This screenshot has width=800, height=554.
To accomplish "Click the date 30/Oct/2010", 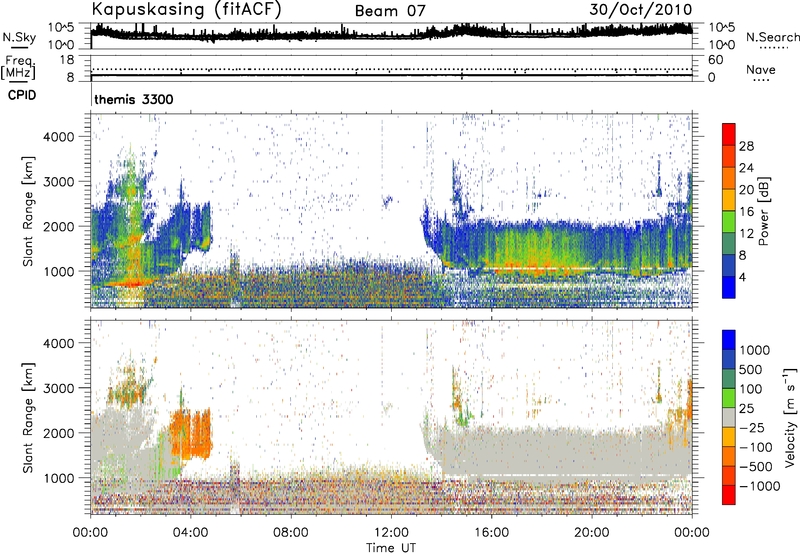I will click(x=641, y=10).
